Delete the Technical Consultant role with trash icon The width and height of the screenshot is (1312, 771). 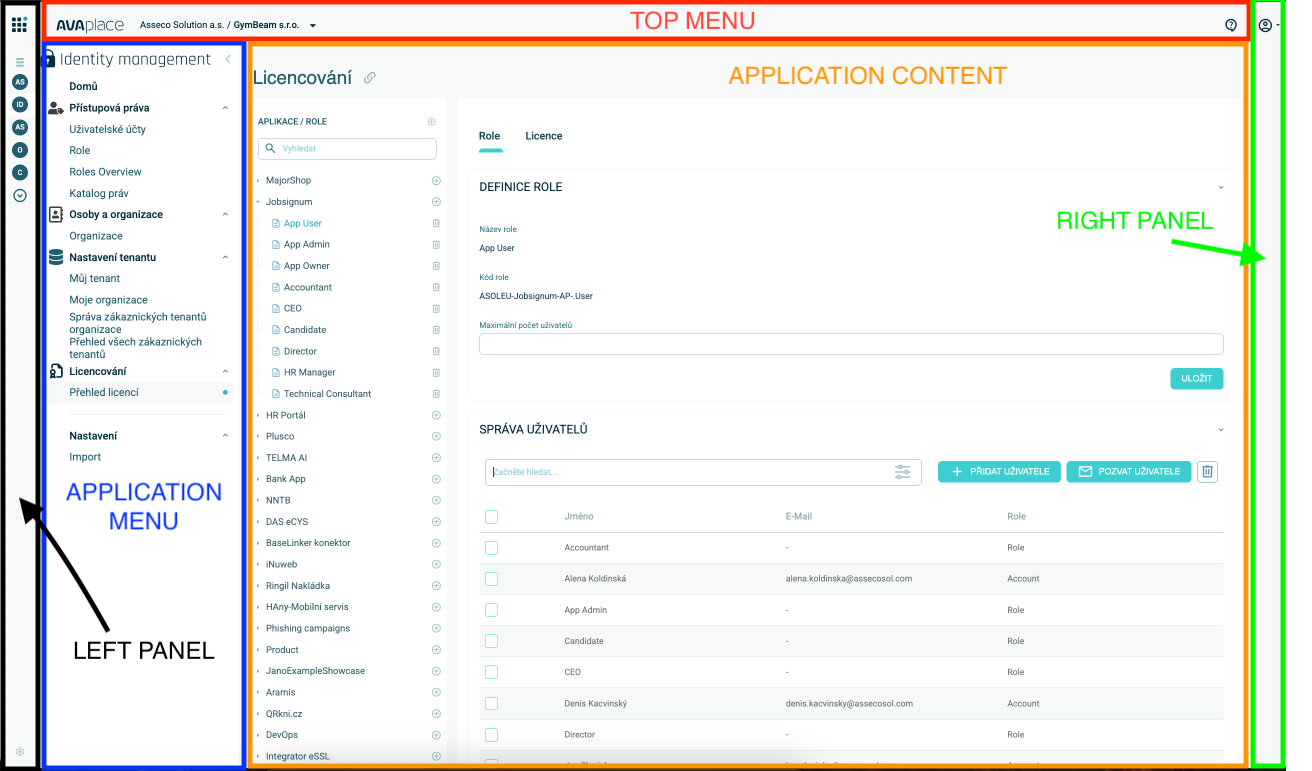pos(436,394)
